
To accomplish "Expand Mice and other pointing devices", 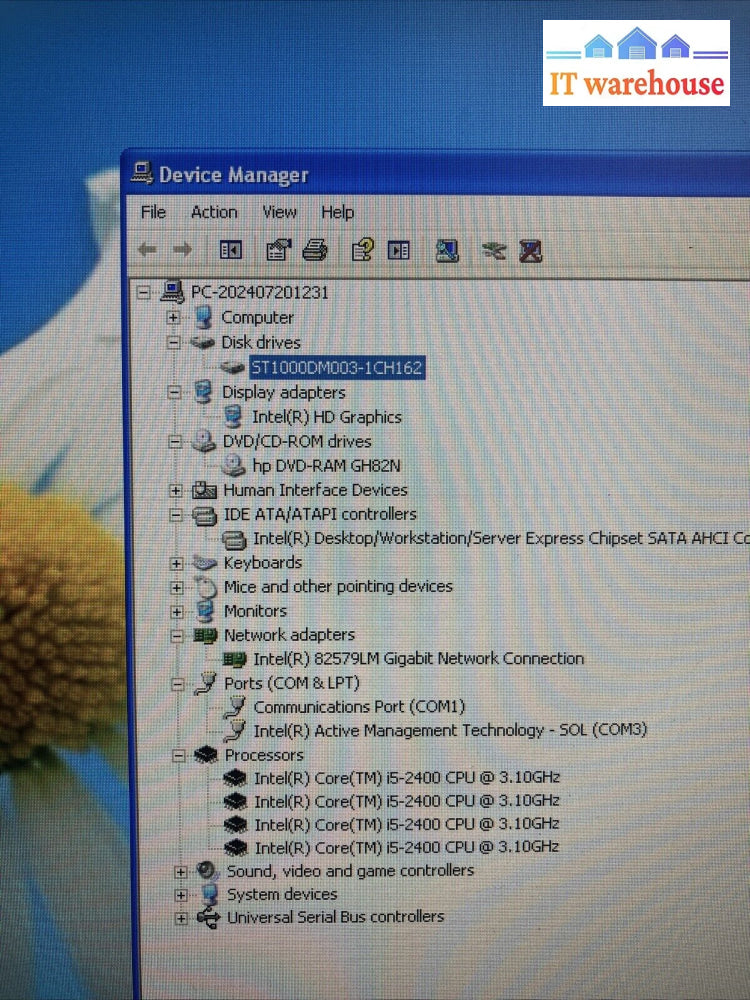I will click(x=177, y=587).
